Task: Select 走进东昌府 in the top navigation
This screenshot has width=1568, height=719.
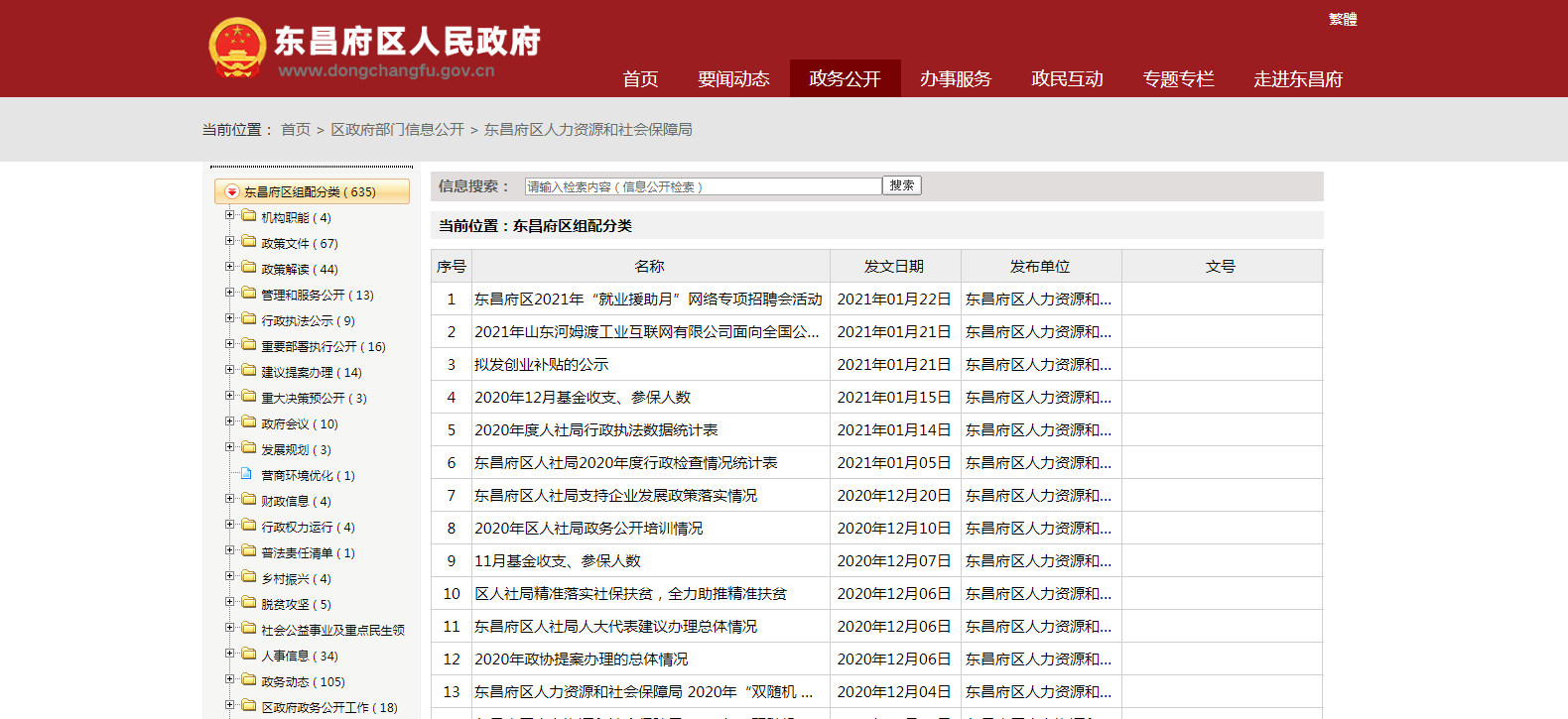Action: click(x=1297, y=79)
